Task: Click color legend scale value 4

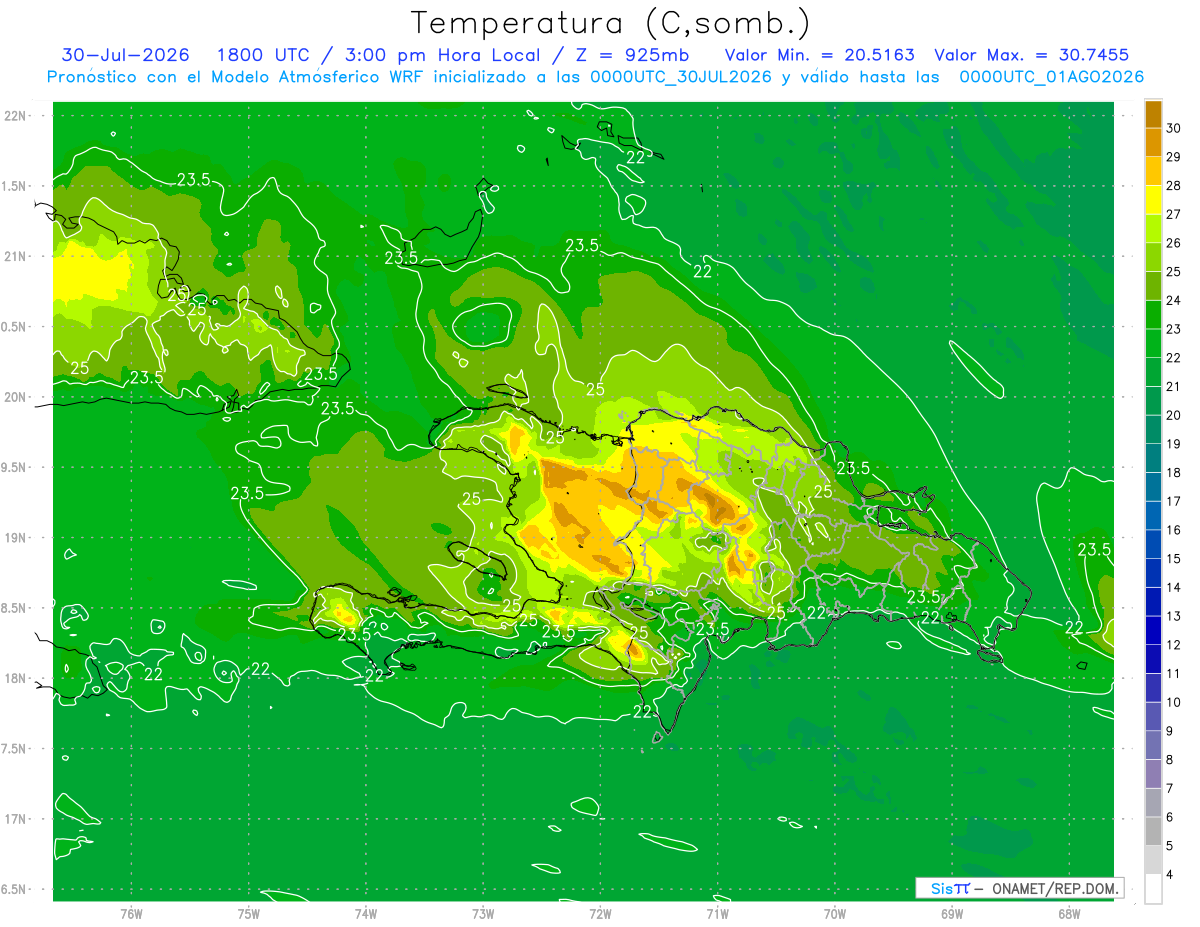Action: [x=1170, y=875]
